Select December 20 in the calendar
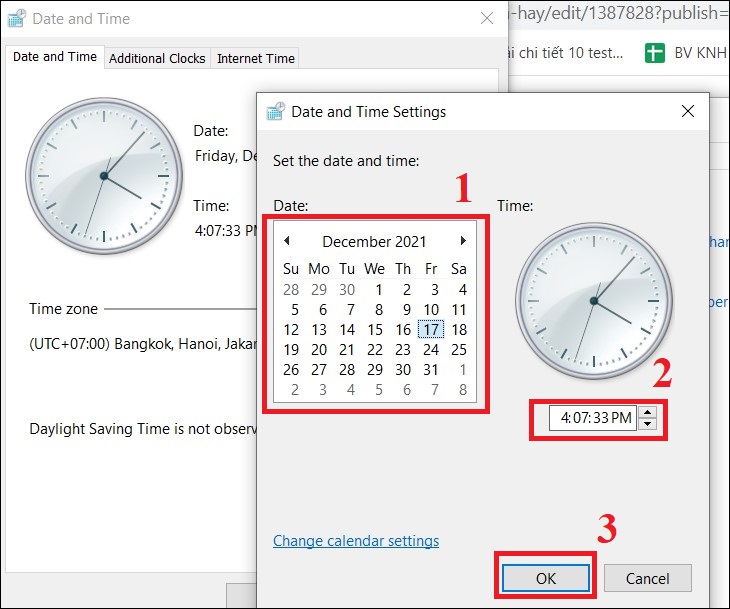730x609 pixels. pos(319,350)
